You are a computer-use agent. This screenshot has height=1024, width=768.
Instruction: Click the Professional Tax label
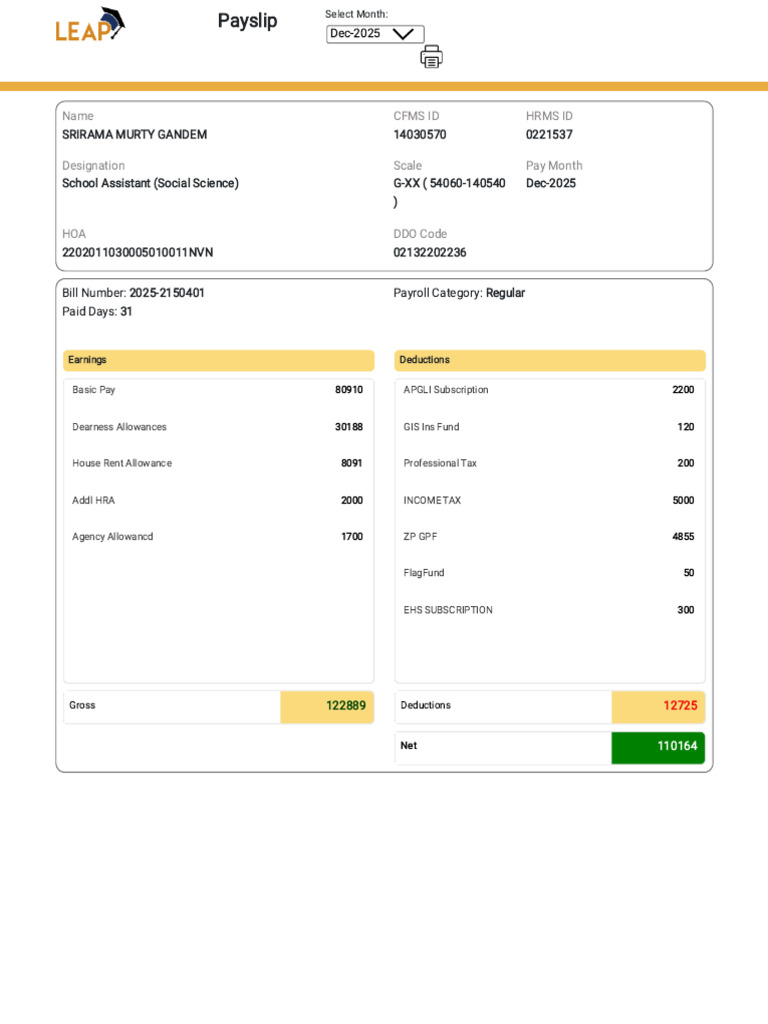coord(440,463)
